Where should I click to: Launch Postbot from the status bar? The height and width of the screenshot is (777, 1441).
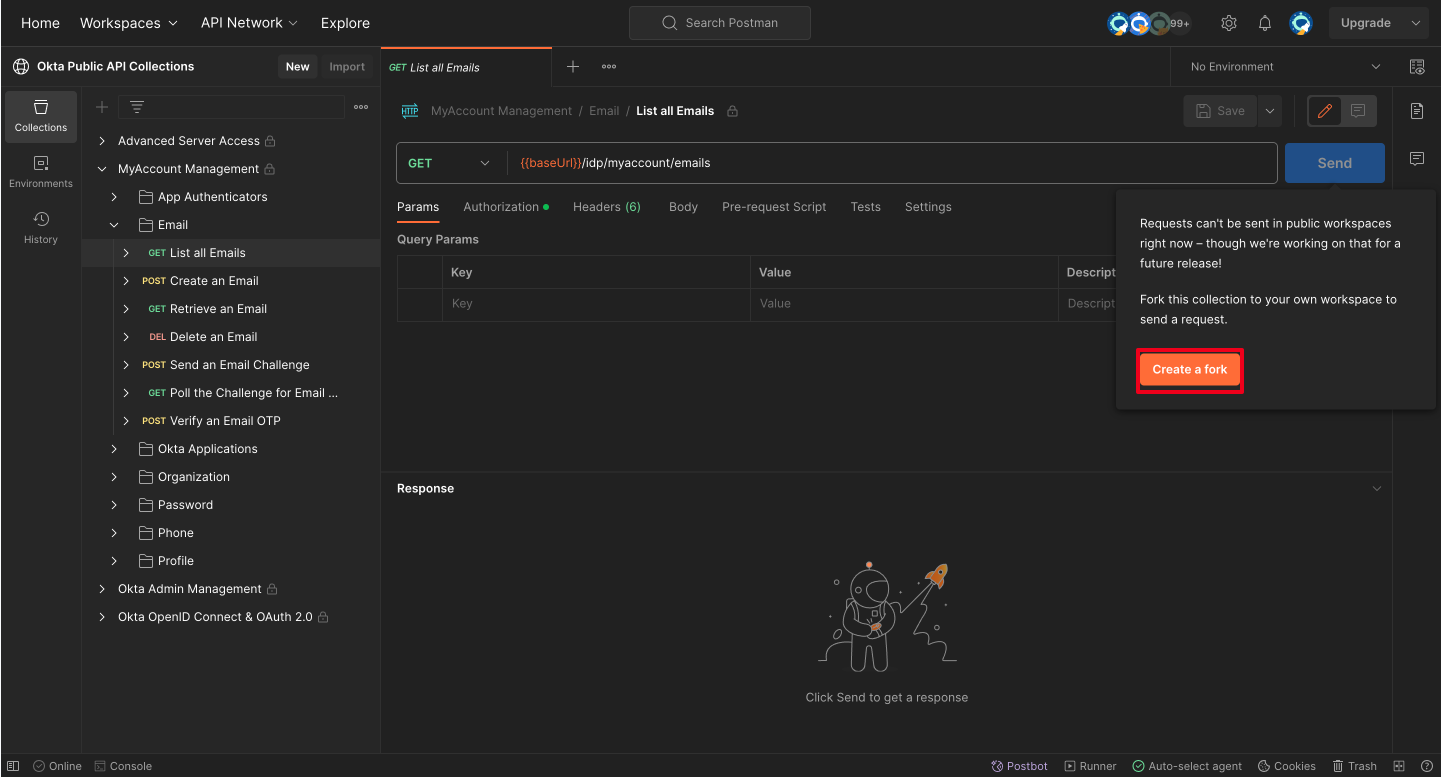coord(1020,766)
